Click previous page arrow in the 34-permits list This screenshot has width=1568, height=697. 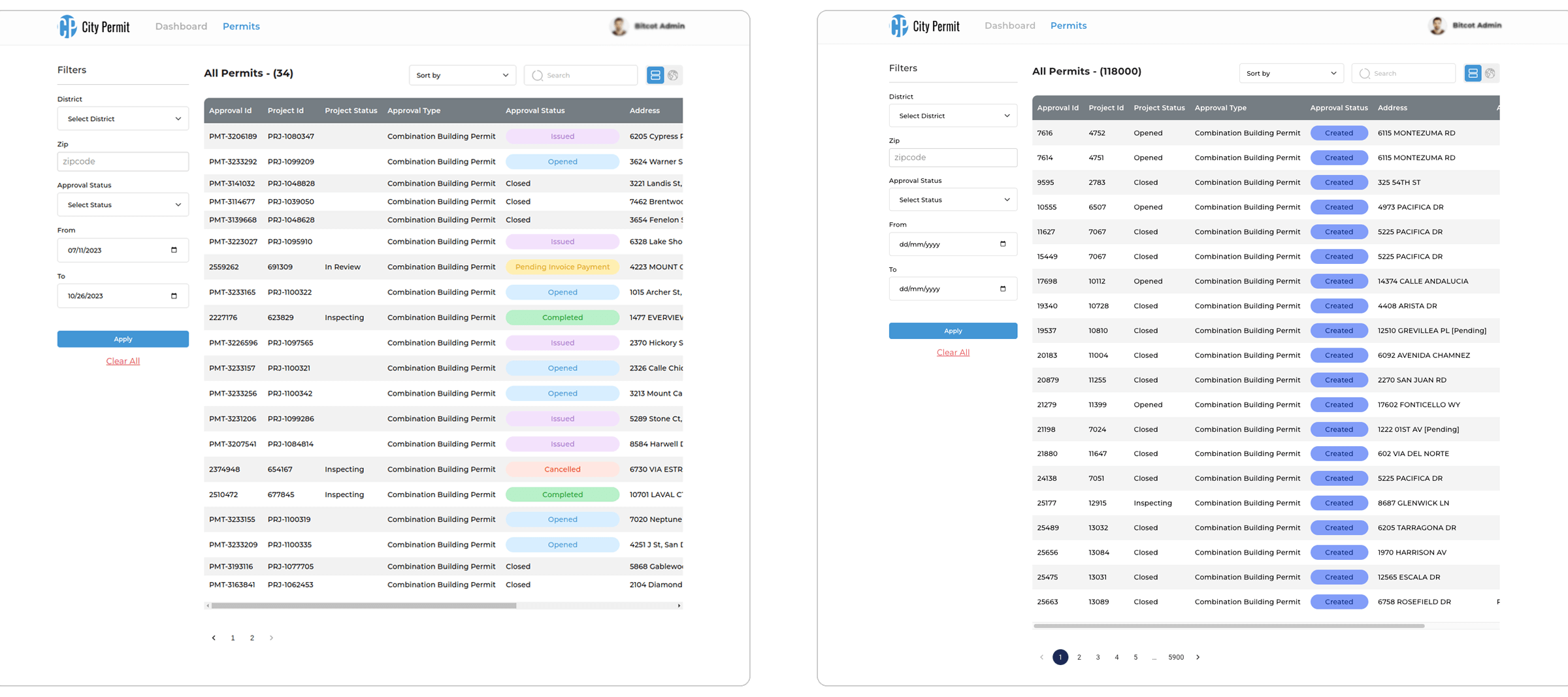tap(214, 638)
